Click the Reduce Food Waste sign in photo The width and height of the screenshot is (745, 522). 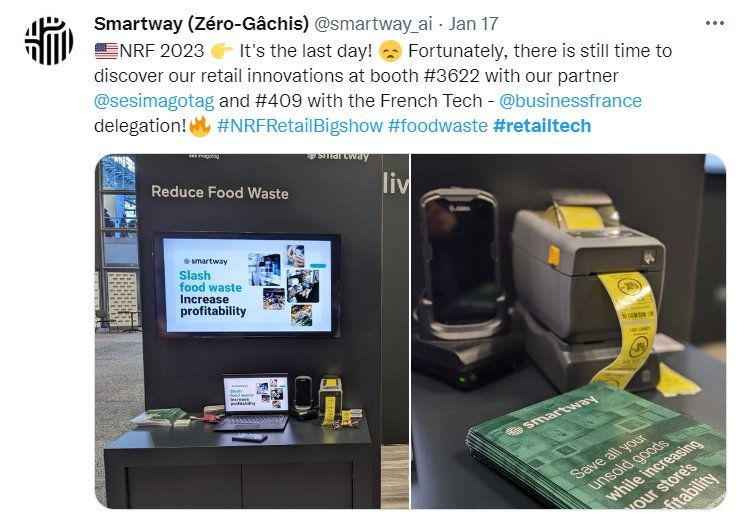(220, 192)
